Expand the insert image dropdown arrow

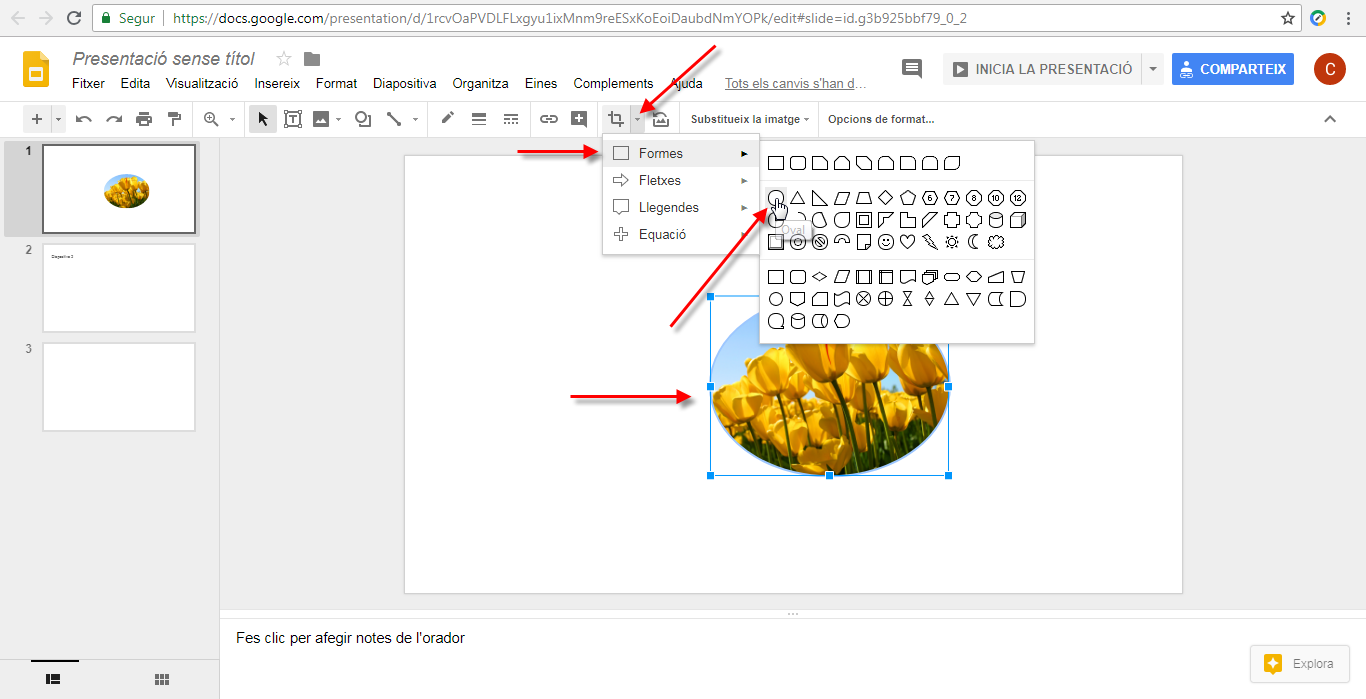(x=339, y=119)
